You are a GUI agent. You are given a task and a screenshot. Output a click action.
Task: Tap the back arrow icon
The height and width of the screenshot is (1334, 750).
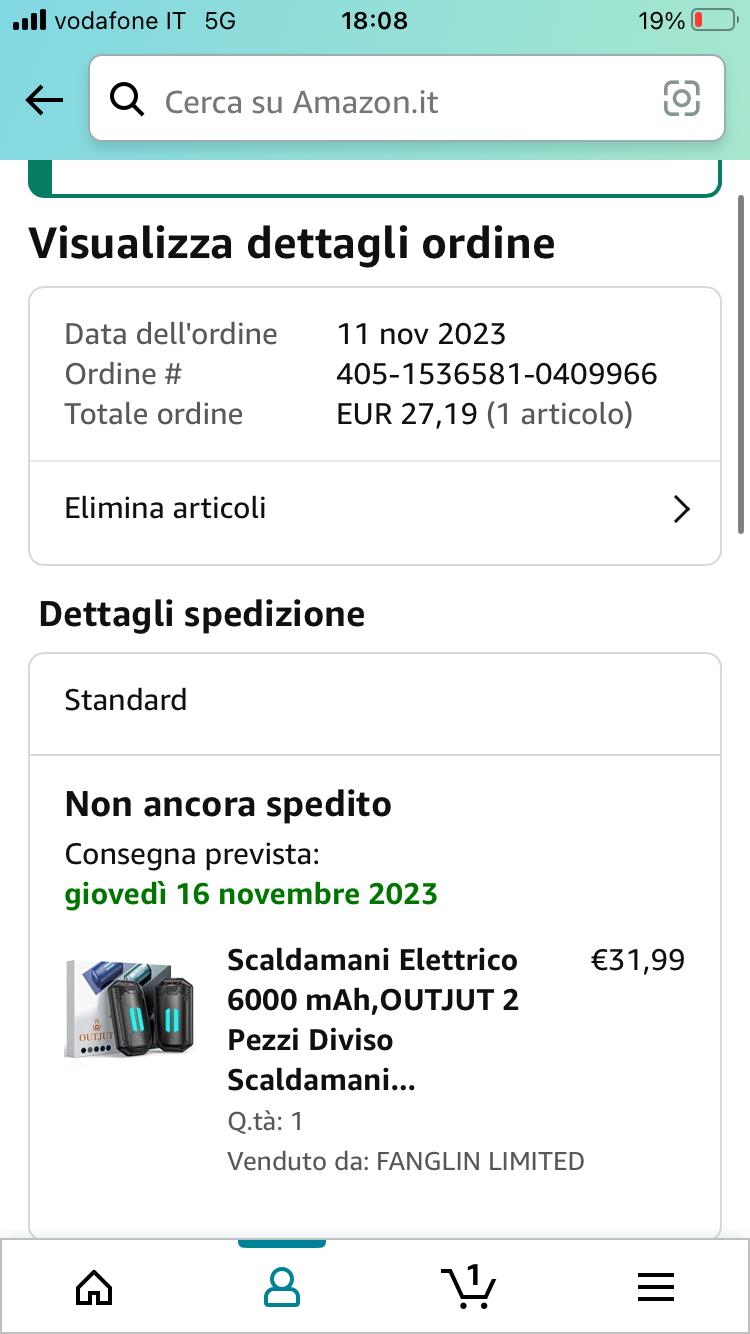coord(44,100)
